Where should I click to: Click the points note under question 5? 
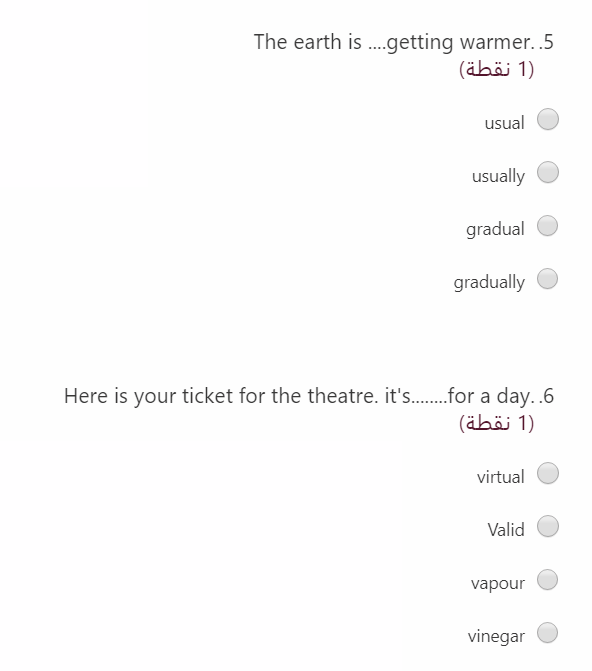[x=497, y=69]
